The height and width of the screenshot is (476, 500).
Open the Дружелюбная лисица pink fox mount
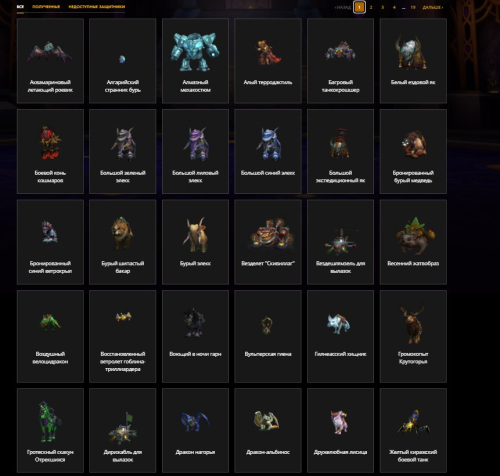click(340, 430)
